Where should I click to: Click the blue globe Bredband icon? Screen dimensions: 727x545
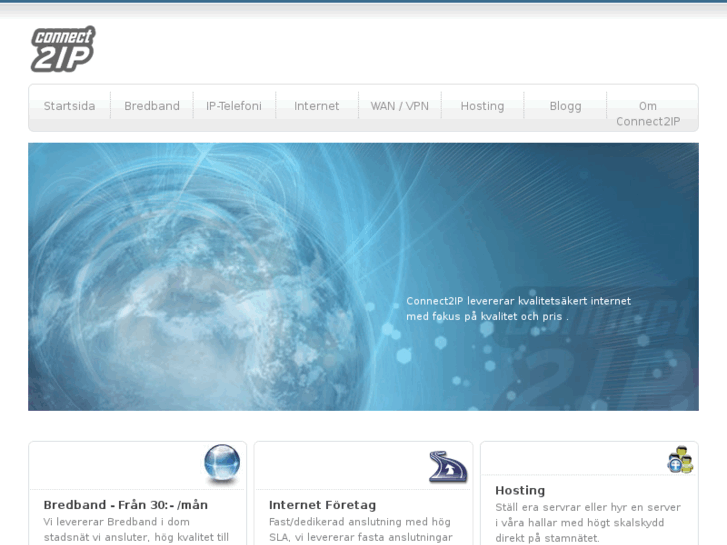(x=222, y=463)
